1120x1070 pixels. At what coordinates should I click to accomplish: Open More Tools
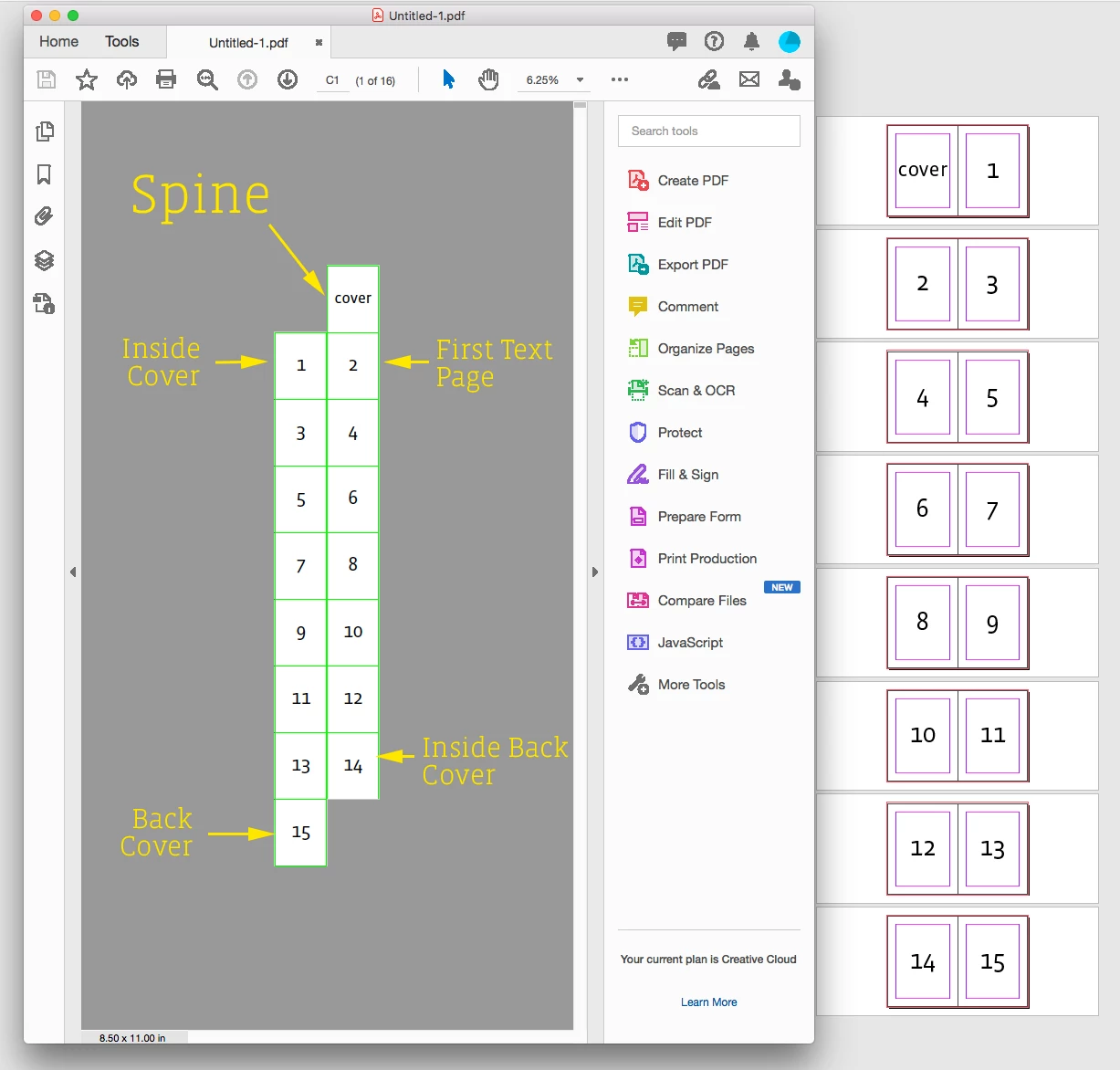click(675, 684)
